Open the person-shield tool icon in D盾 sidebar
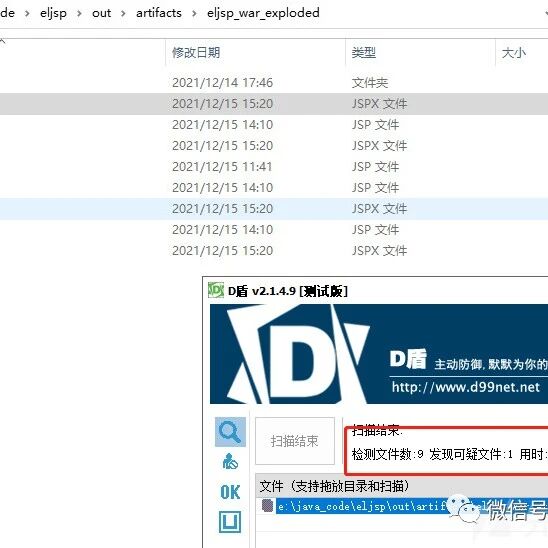Image resolution: width=548 pixels, height=548 pixels. point(230,461)
